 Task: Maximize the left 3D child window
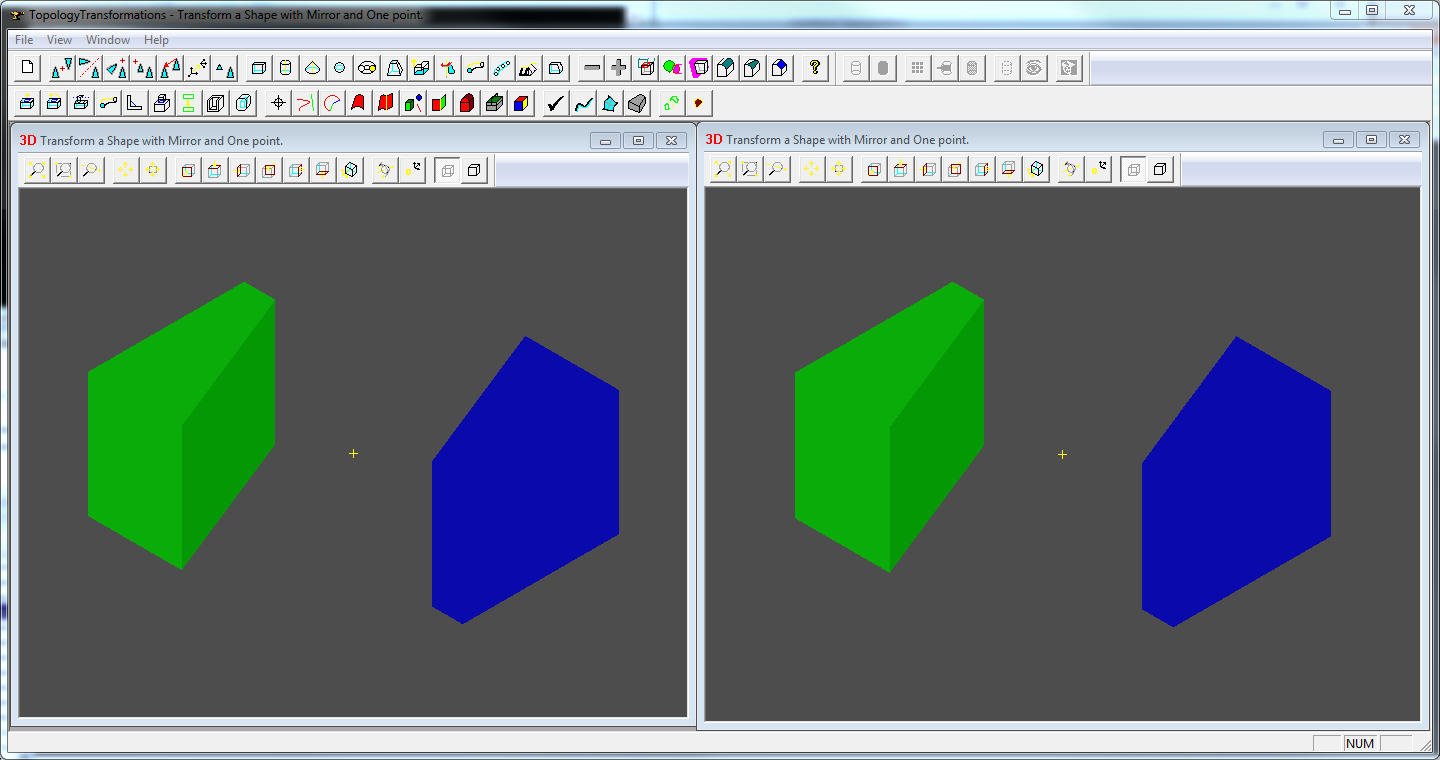(x=638, y=141)
